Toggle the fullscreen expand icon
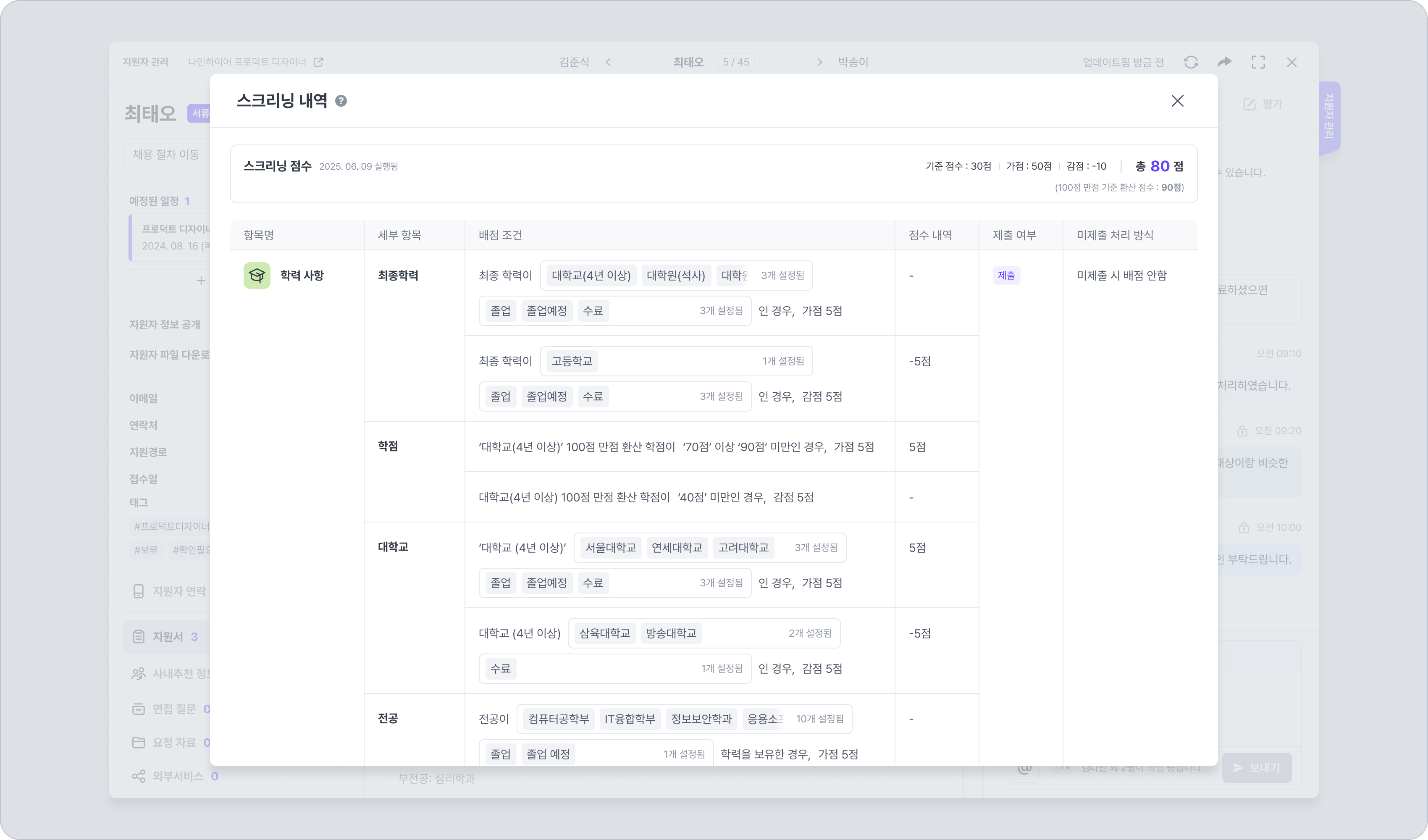Viewport: 1428px width, 840px height. click(1258, 62)
